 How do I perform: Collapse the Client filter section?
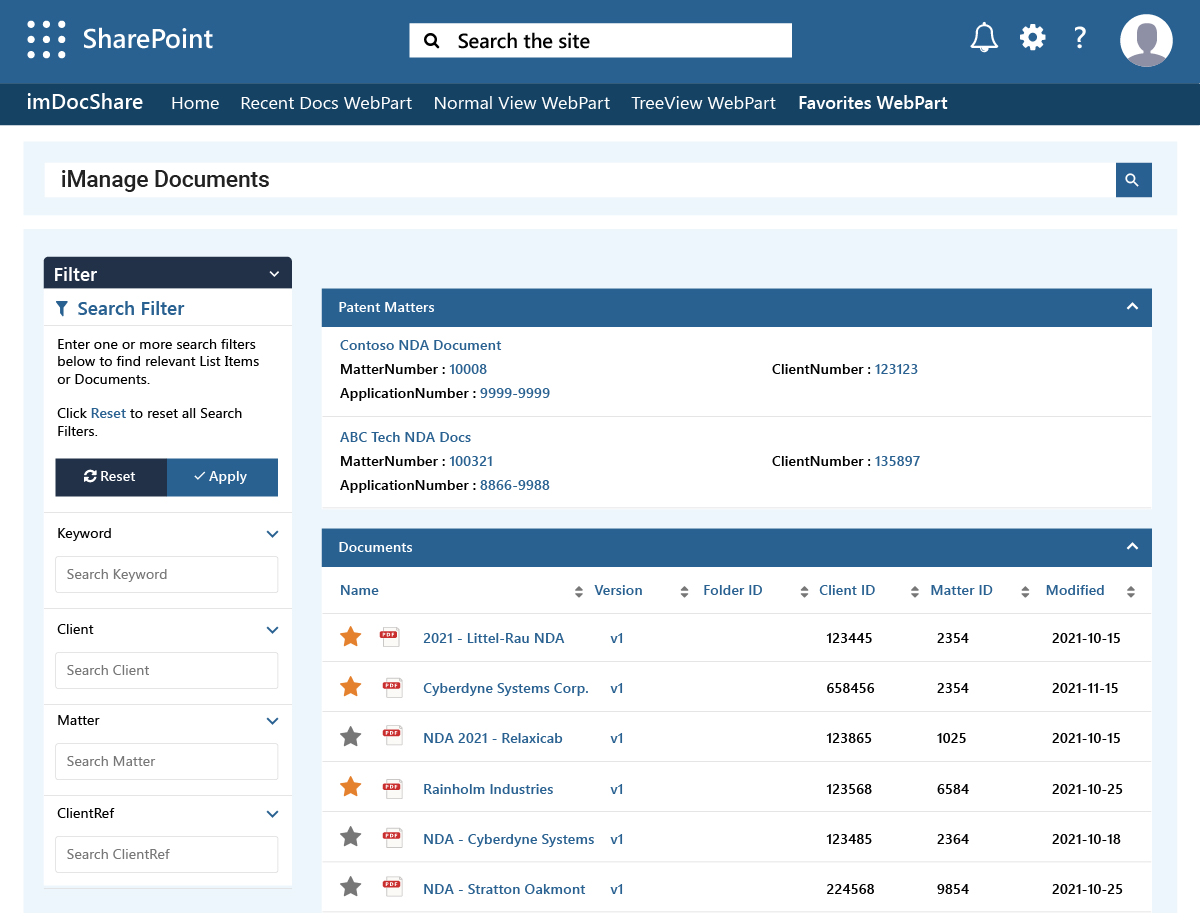click(x=272, y=630)
